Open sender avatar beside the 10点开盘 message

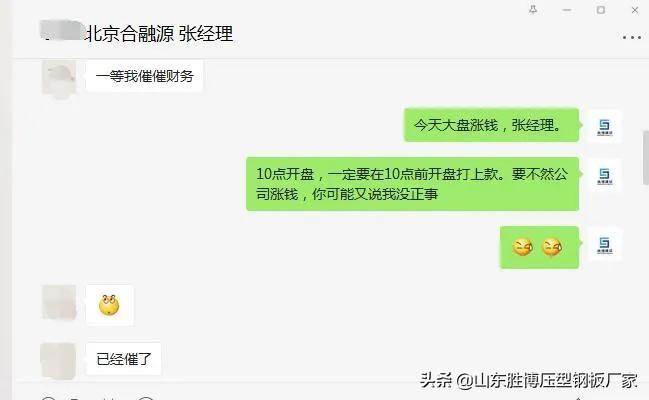pos(605,175)
